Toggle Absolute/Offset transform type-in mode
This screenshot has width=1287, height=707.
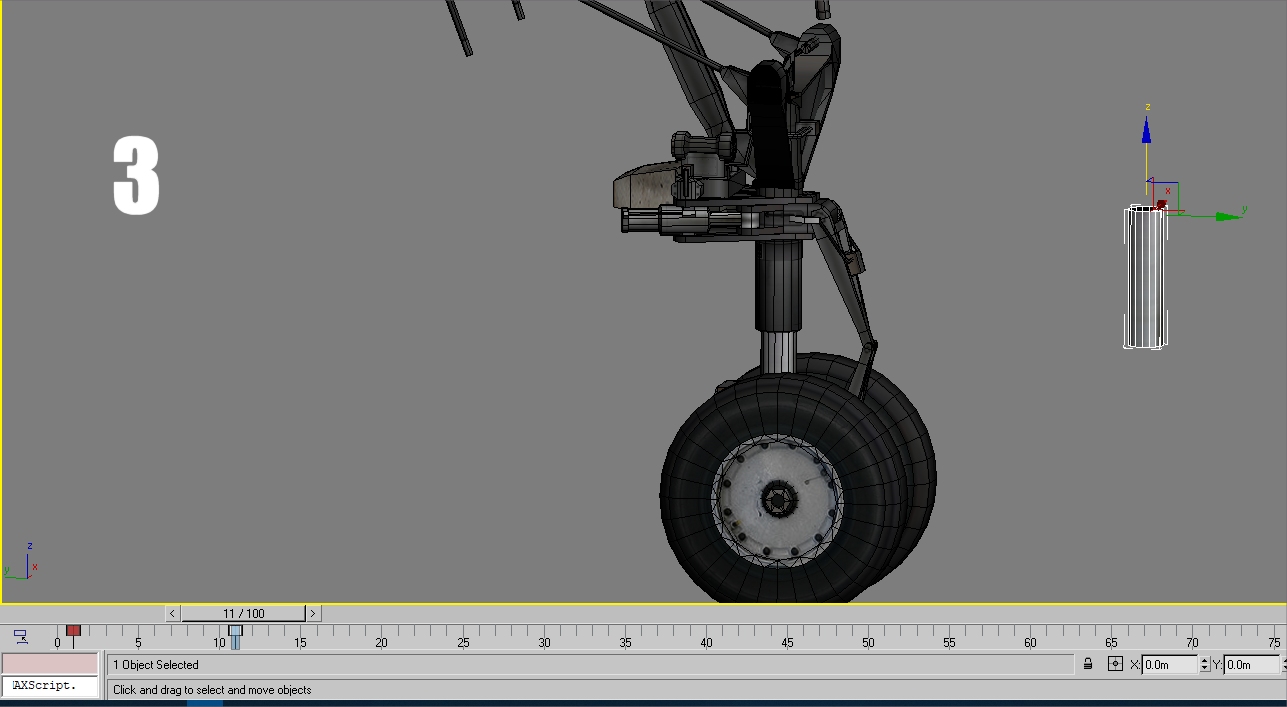pos(1115,664)
